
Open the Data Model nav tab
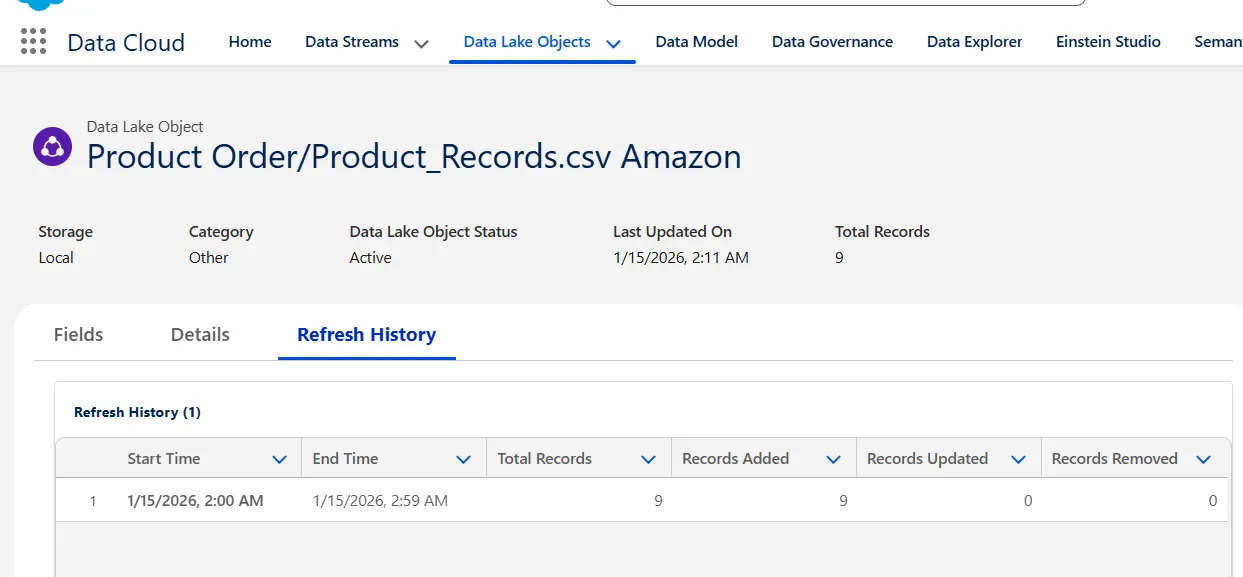(x=696, y=42)
